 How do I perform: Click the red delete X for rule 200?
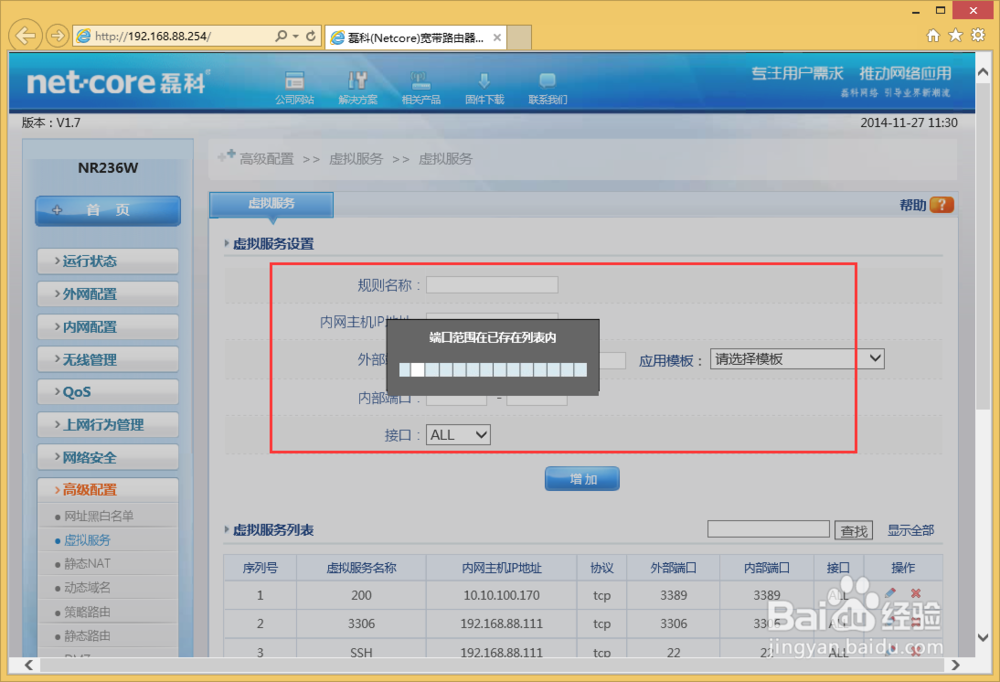click(916, 593)
